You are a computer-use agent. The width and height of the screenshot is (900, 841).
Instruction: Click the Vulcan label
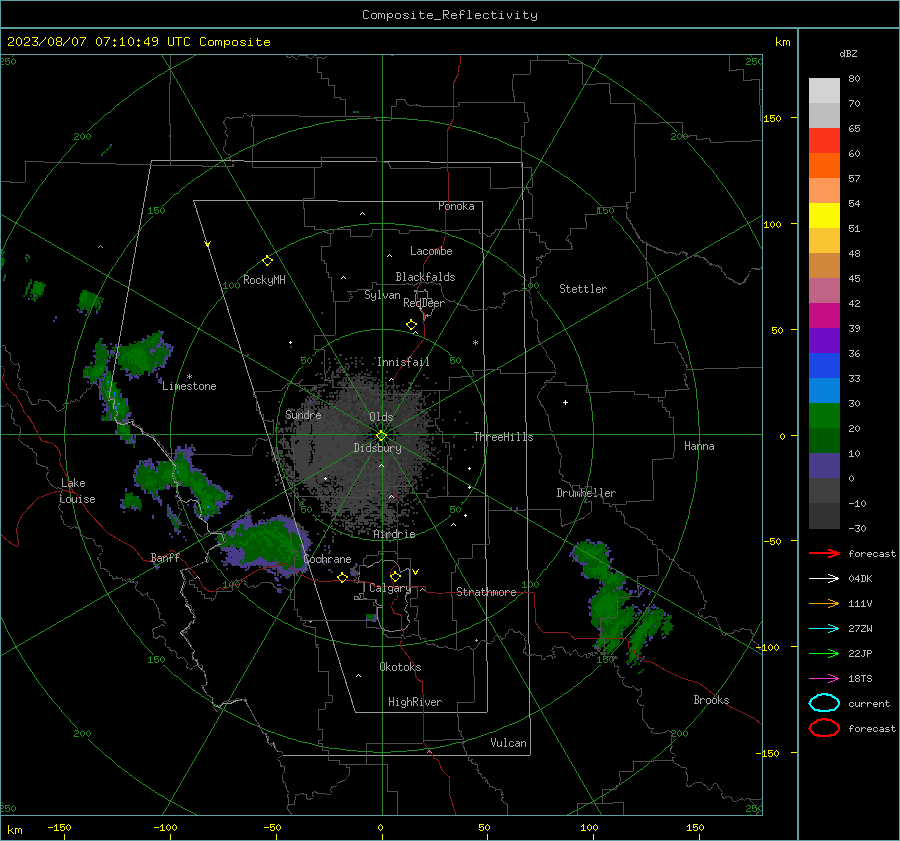point(508,743)
